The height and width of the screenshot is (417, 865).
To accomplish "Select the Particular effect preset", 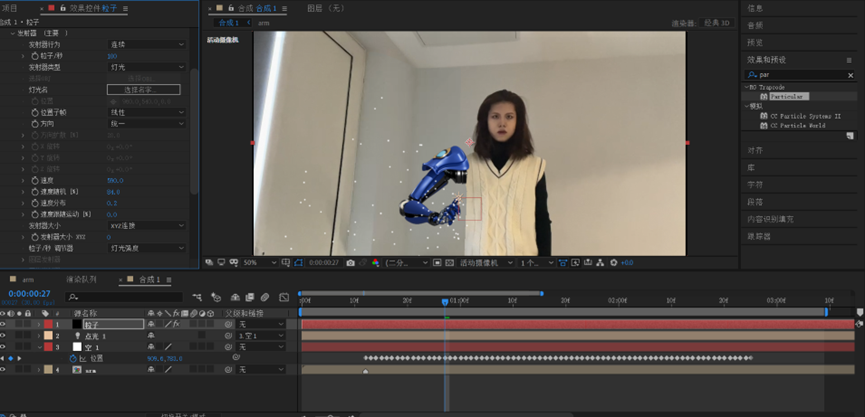I will tap(789, 97).
